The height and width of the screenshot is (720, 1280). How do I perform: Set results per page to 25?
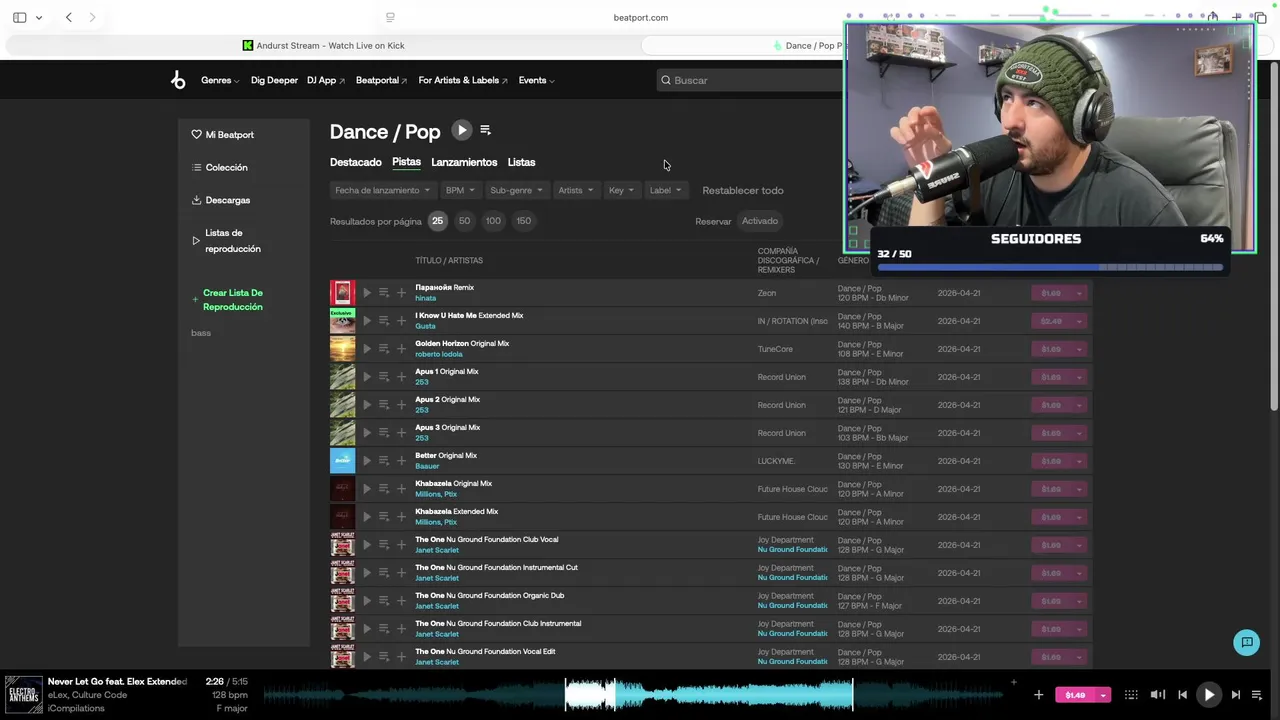(437, 221)
